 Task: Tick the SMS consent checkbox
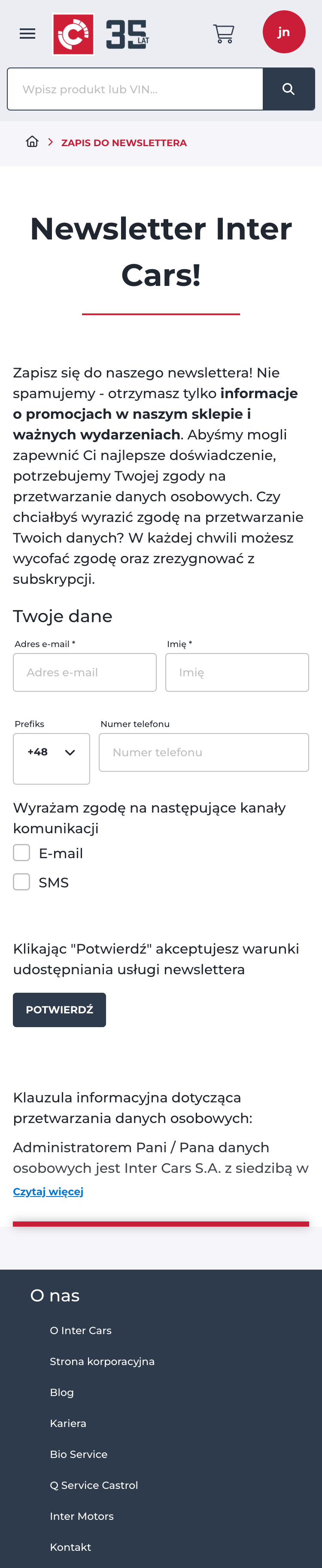pos(22,882)
